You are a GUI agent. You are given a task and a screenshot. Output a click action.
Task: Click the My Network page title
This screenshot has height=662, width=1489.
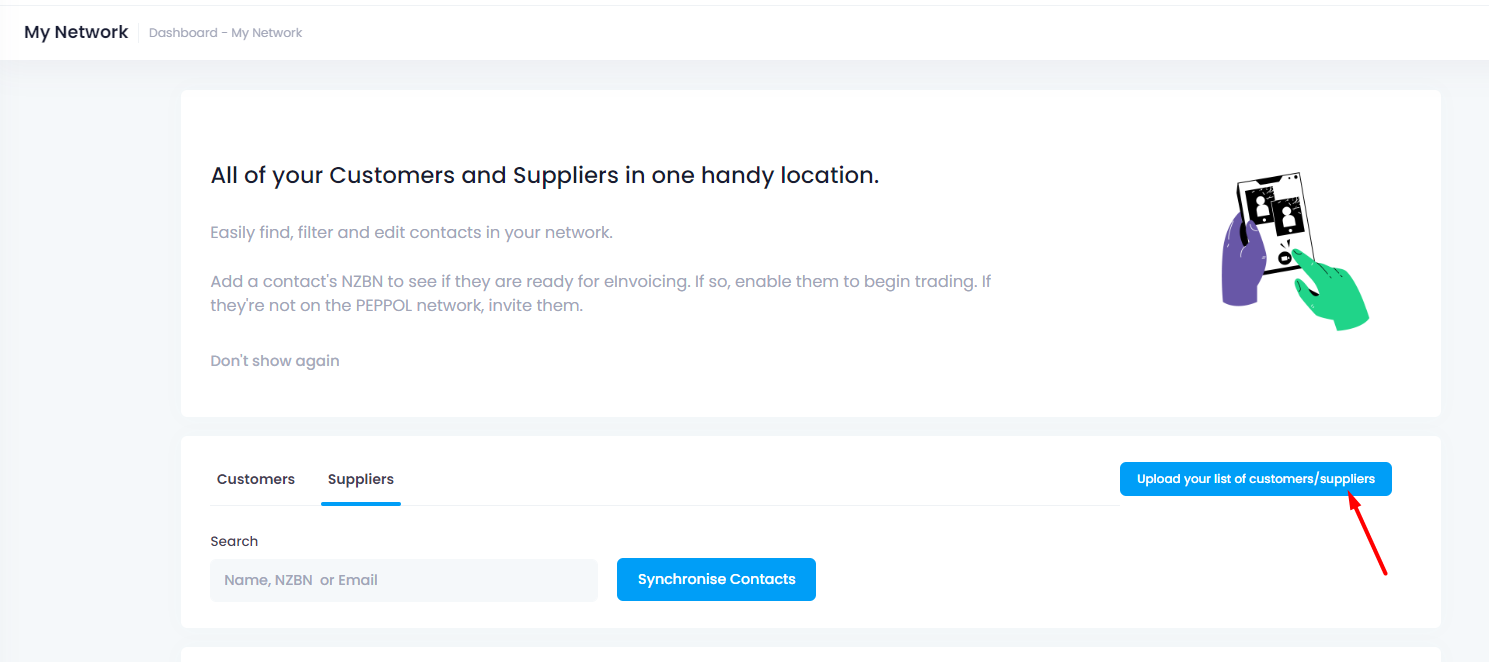point(76,32)
